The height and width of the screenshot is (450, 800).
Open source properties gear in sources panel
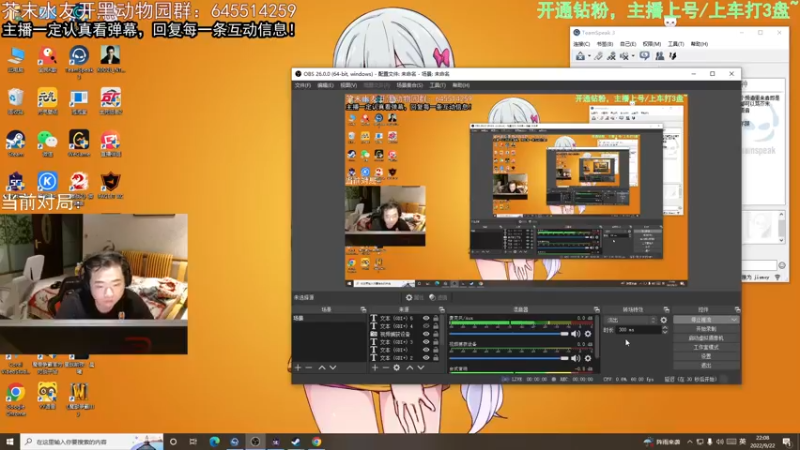pos(396,368)
